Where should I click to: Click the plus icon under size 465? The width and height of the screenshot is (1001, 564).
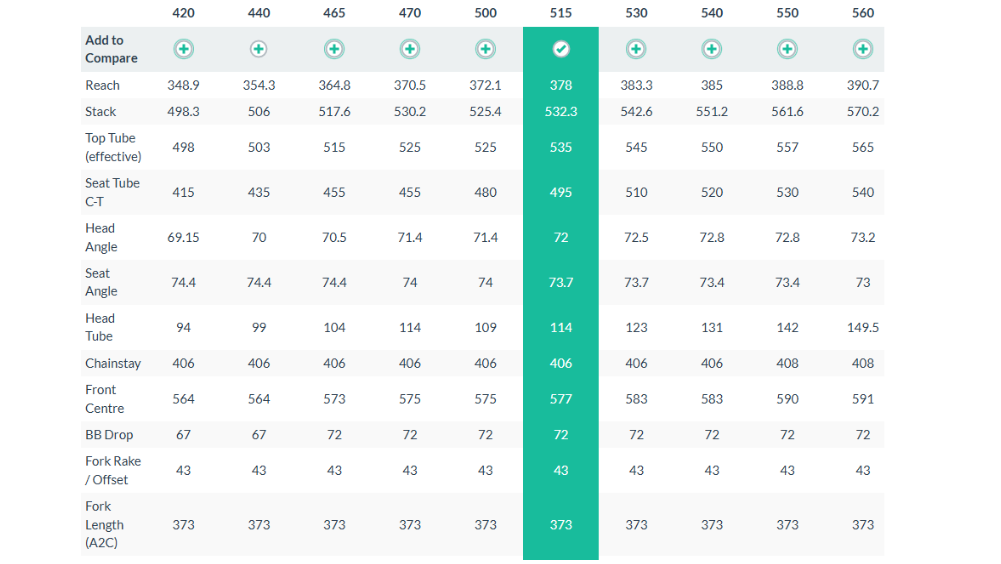click(334, 49)
